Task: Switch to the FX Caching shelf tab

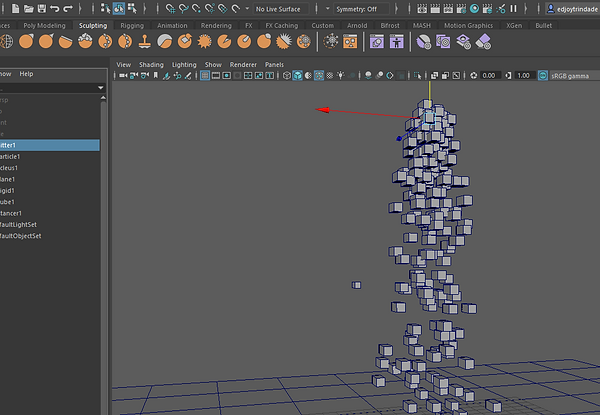Action: 282,25
